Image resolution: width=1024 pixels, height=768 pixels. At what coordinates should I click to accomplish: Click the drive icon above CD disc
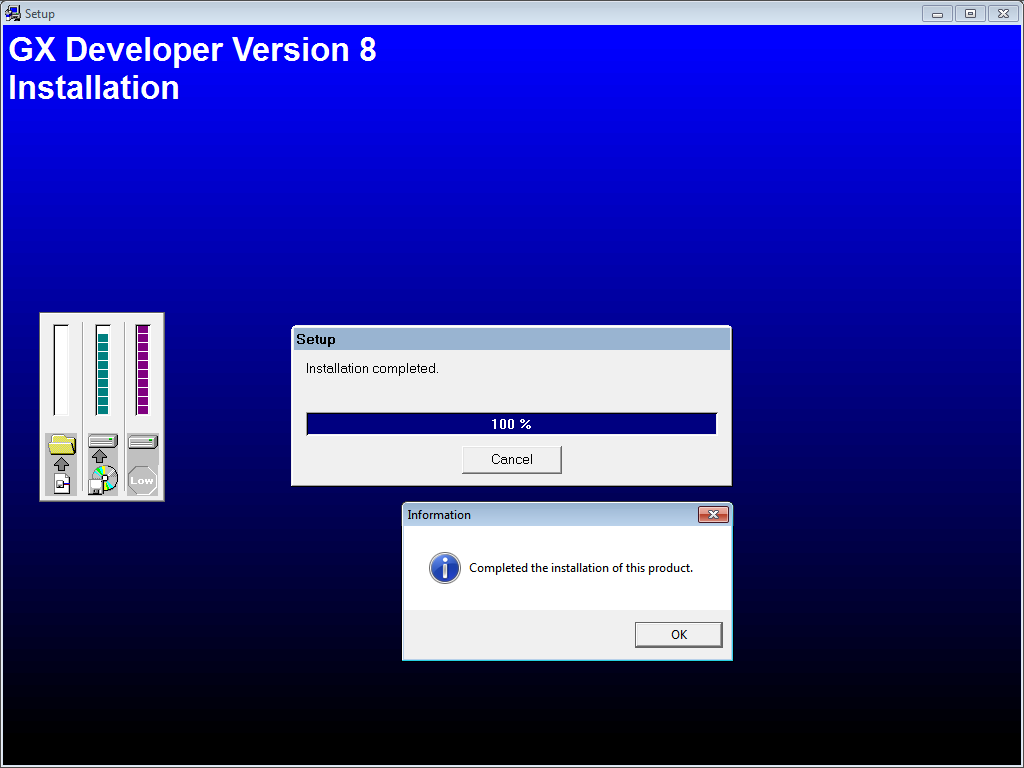(x=103, y=441)
